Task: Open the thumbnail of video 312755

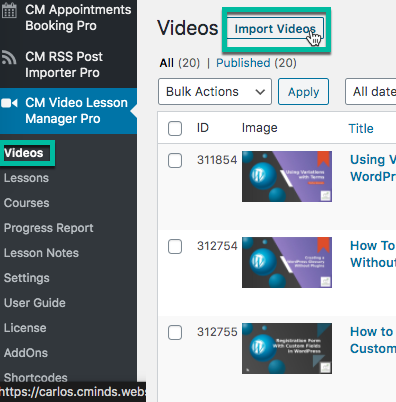Action: pyautogui.click(x=287, y=349)
